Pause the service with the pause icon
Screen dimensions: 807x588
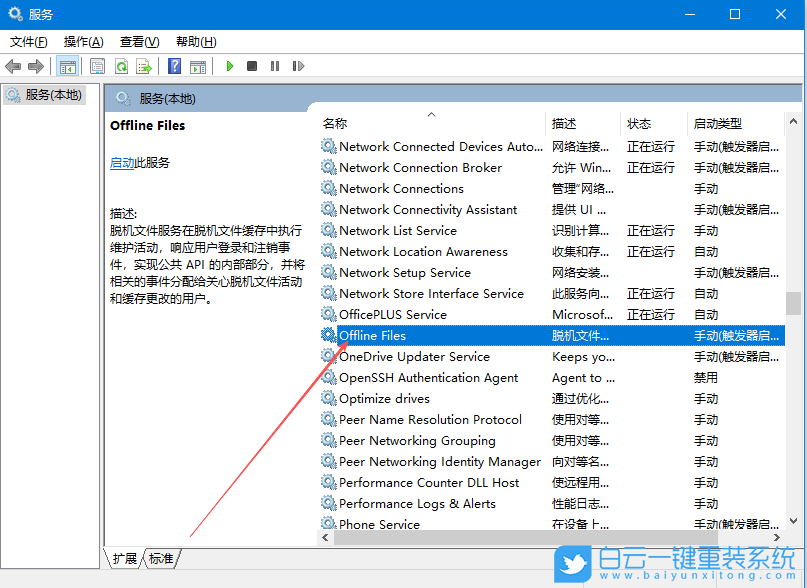coord(275,66)
